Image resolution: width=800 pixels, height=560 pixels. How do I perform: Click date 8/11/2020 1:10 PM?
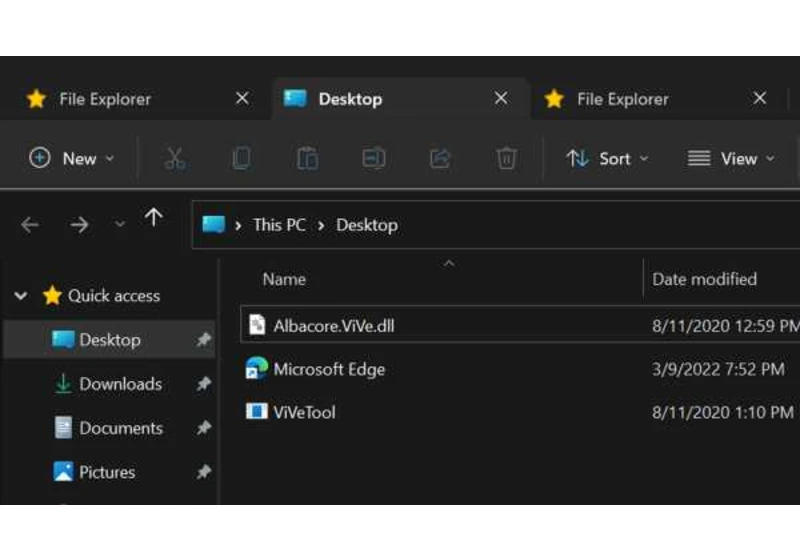(x=722, y=412)
